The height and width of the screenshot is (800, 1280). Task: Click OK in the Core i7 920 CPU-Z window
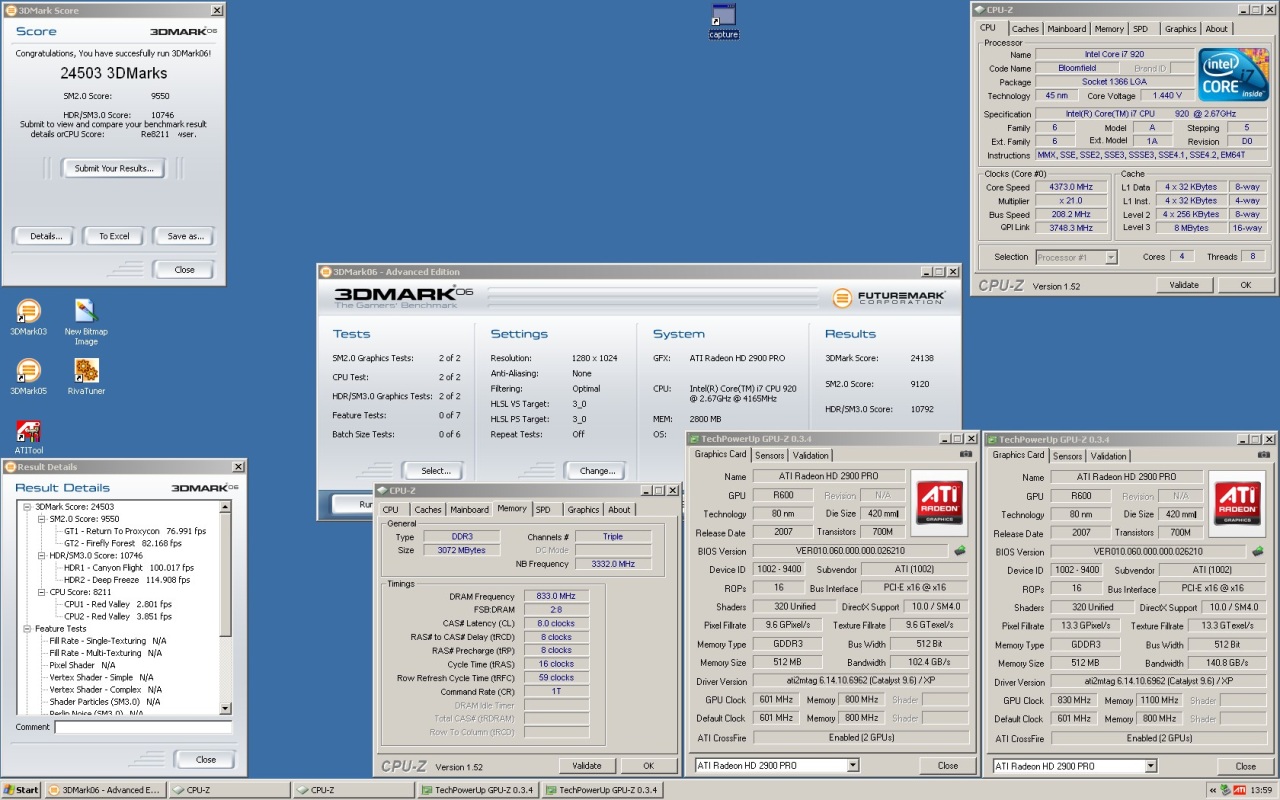(x=1245, y=285)
